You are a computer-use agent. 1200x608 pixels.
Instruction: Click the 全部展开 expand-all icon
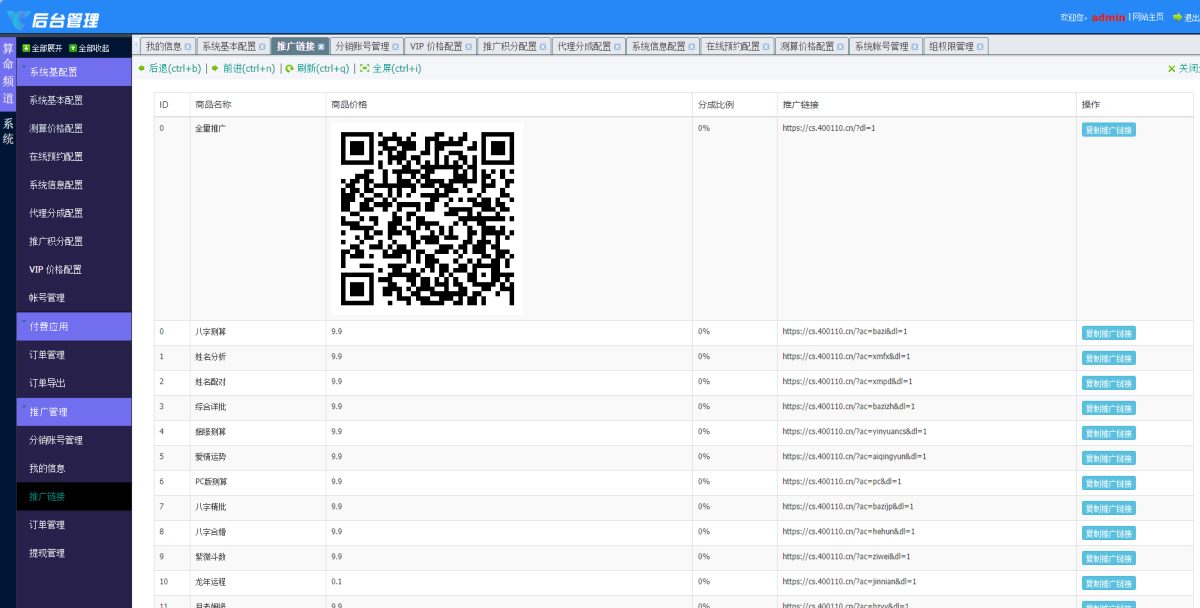(x=25, y=48)
